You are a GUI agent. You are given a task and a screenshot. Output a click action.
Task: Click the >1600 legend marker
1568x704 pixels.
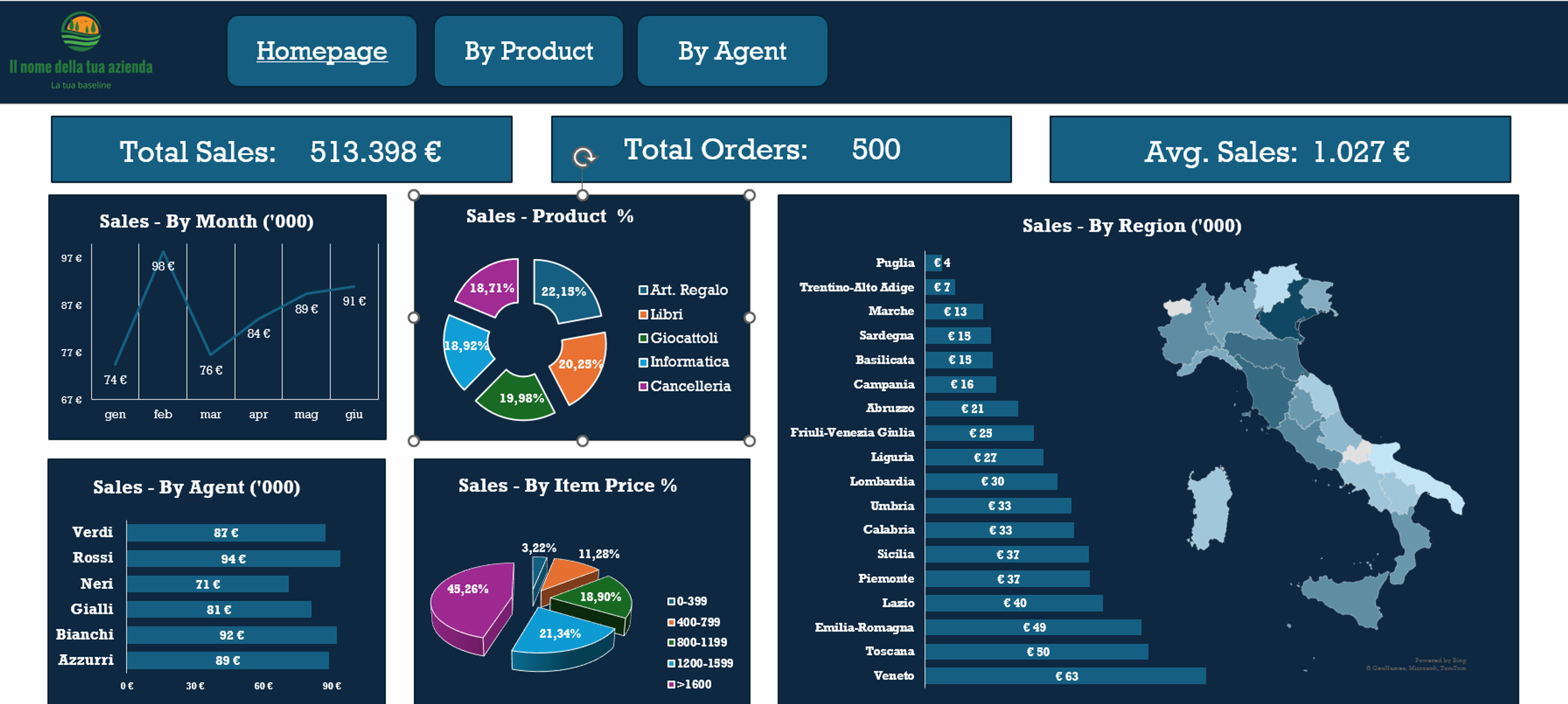671,684
